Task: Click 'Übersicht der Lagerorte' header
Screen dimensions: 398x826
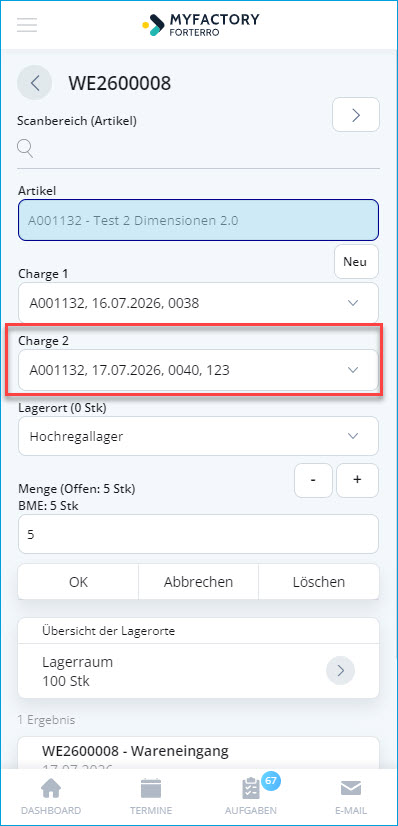Action: (108, 632)
